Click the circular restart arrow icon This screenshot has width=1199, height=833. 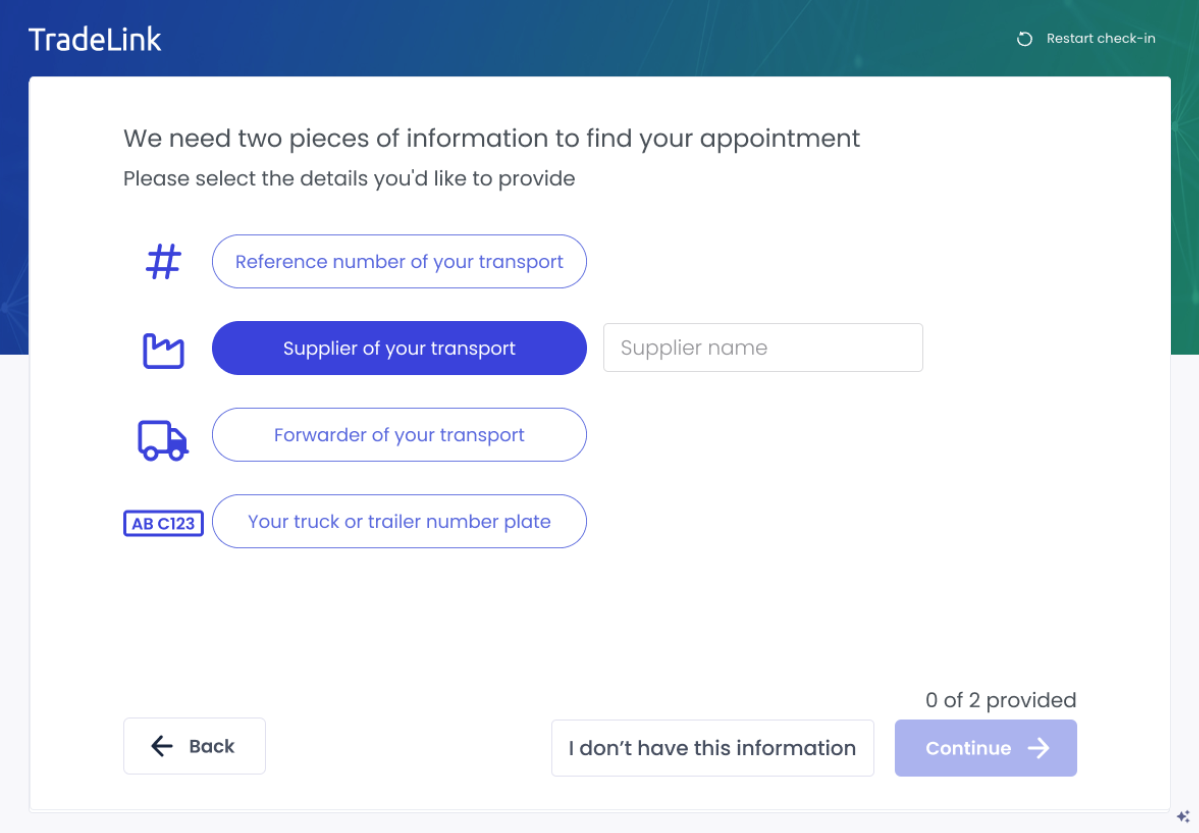tap(1024, 39)
